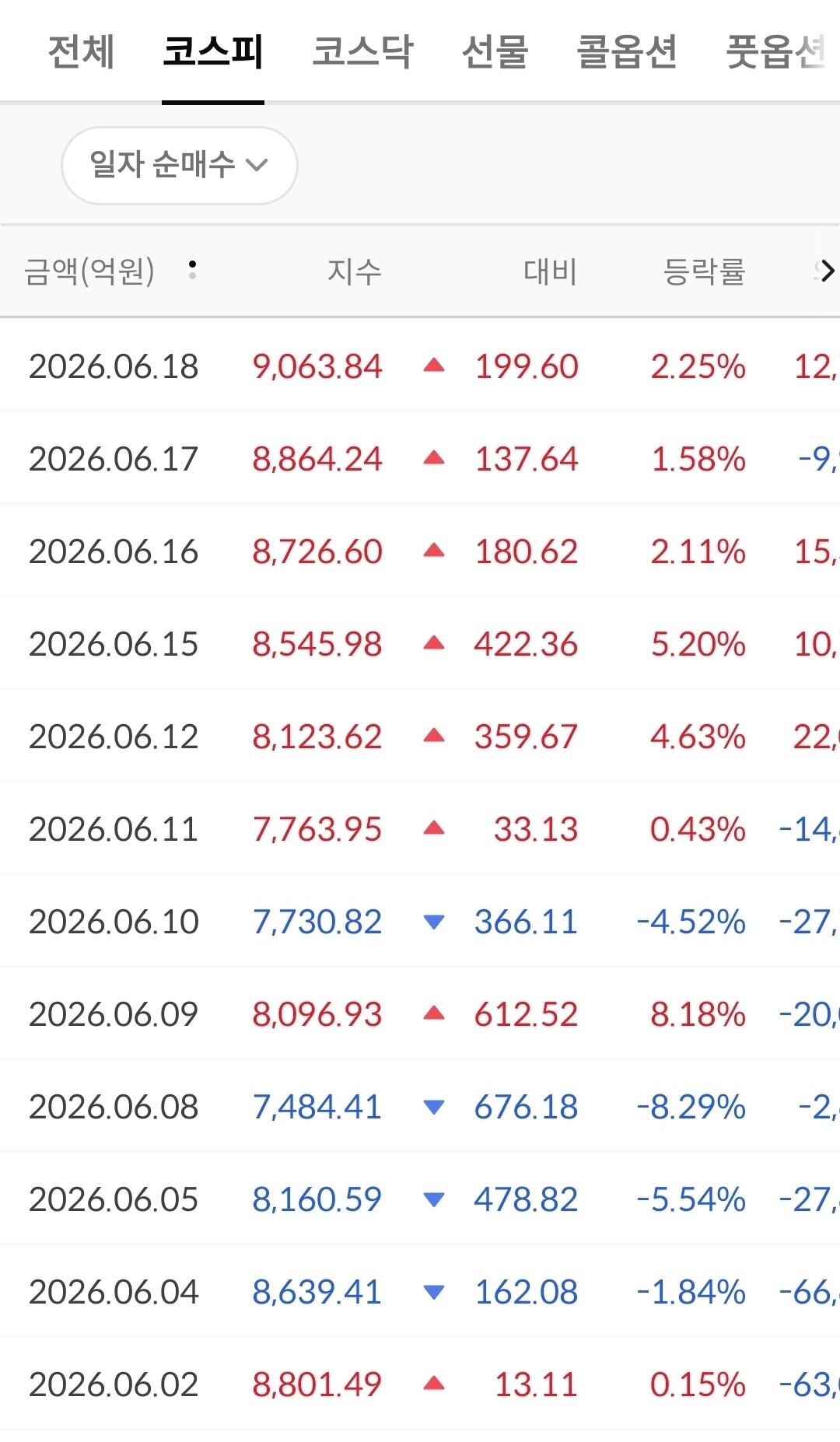The width and height of the screenshot is (840, 1442).
Task: Open the 일자 순매수 dropdown
Action: (180, 165)
